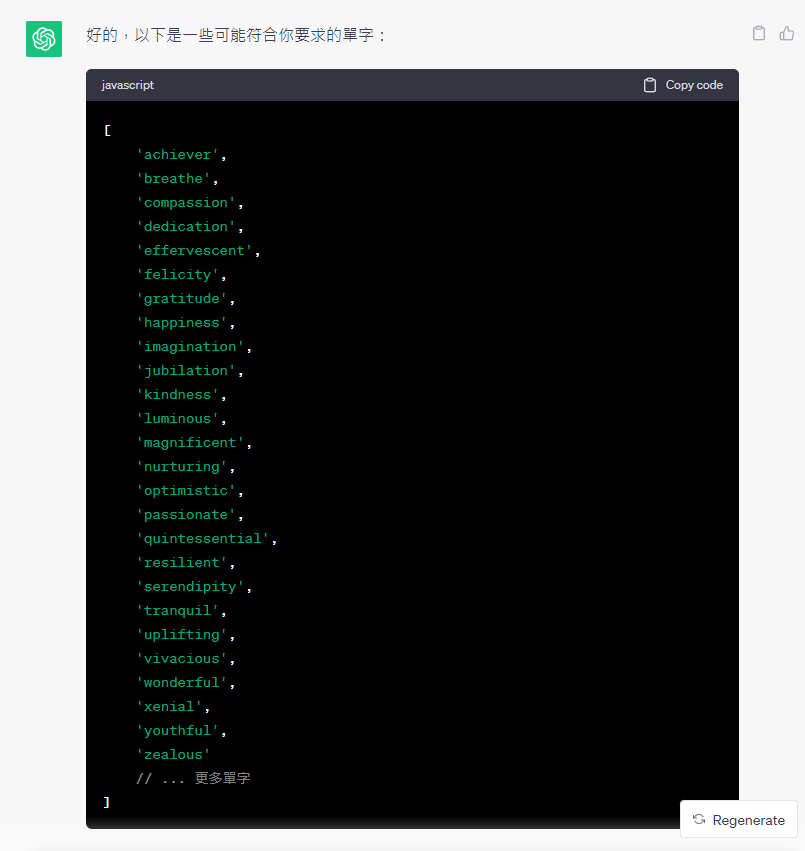Image resolution: width=805 pixels, height=851 pixels.
Task: Click the word 'imagination' in the code
Action: (x=190, y=346)
